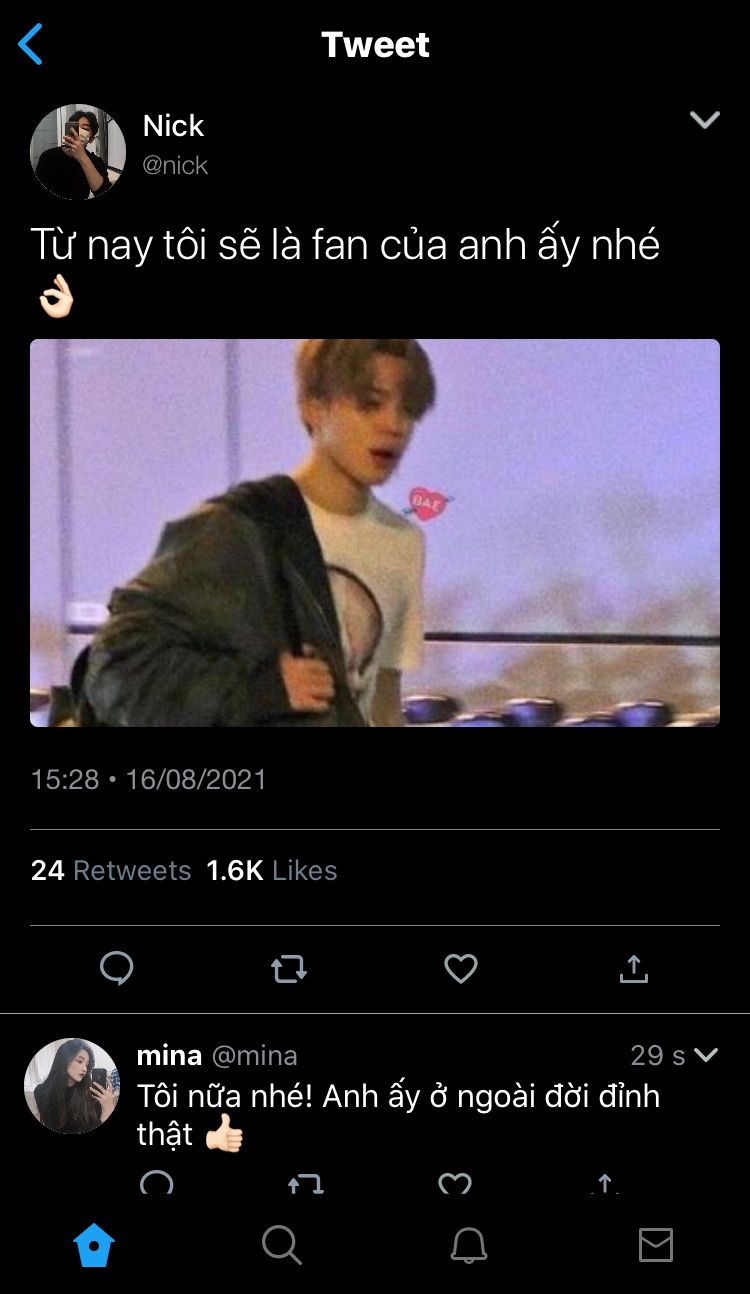Open the Messages envelope tab
The width and height of the screenshot is (750, 1294).
point(656,1246)
